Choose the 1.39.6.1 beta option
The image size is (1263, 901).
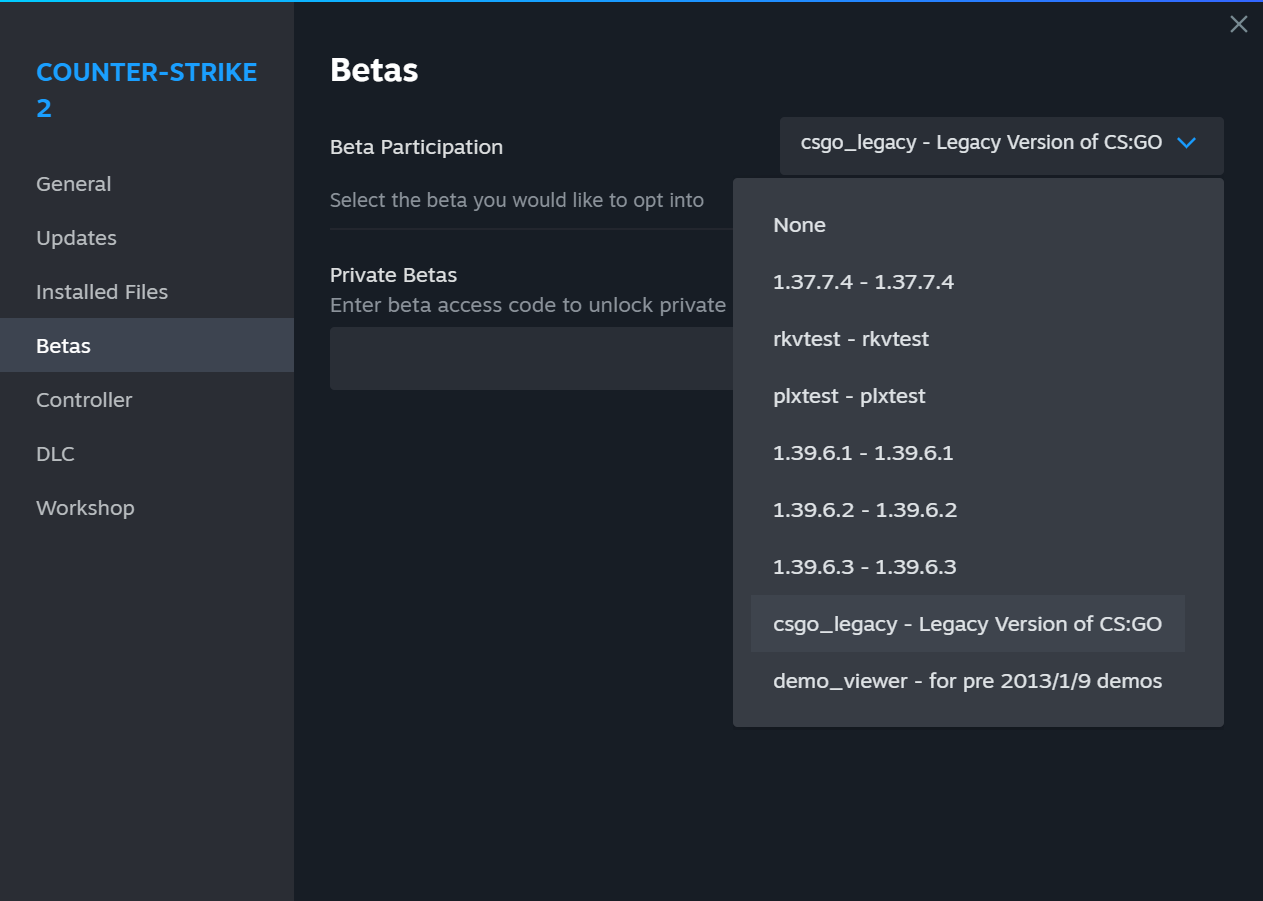(863, 453)
